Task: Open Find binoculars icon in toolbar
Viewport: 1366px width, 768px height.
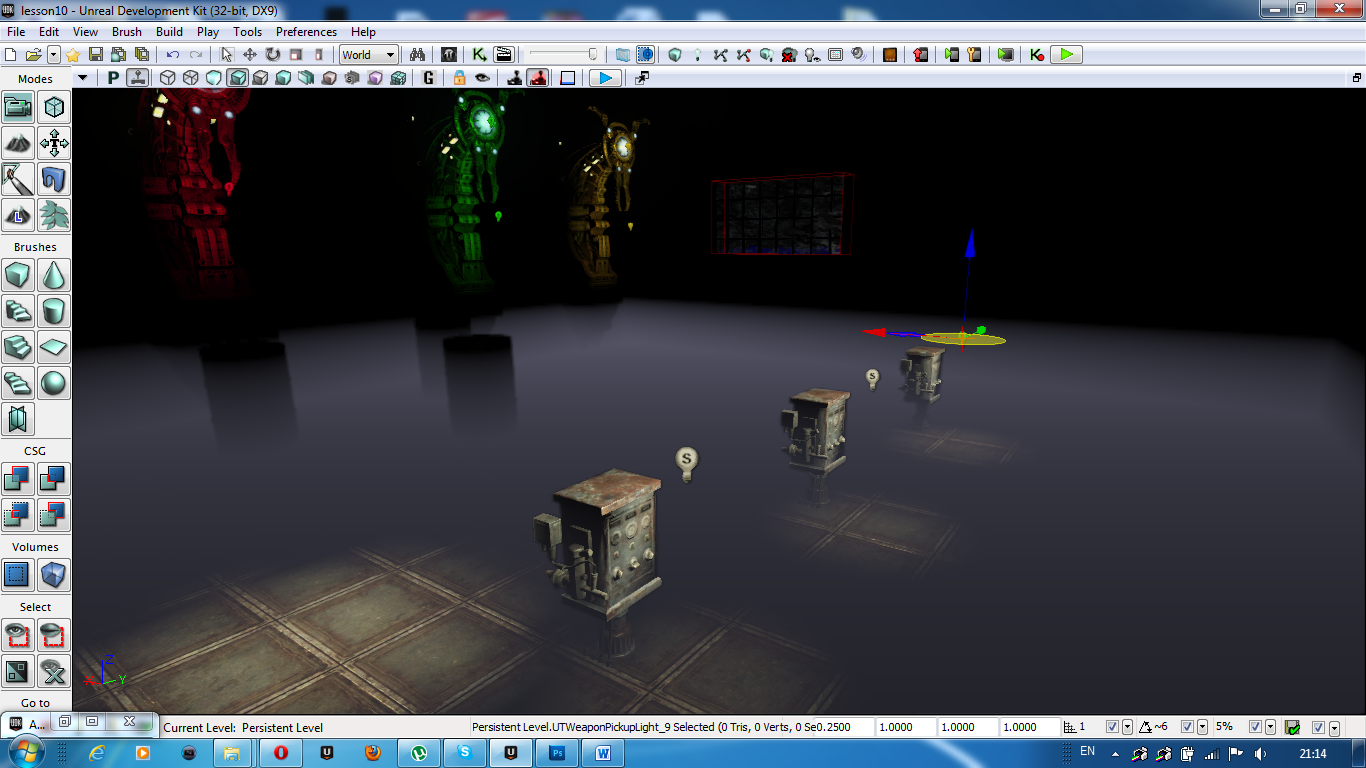Action: [419, 55]
